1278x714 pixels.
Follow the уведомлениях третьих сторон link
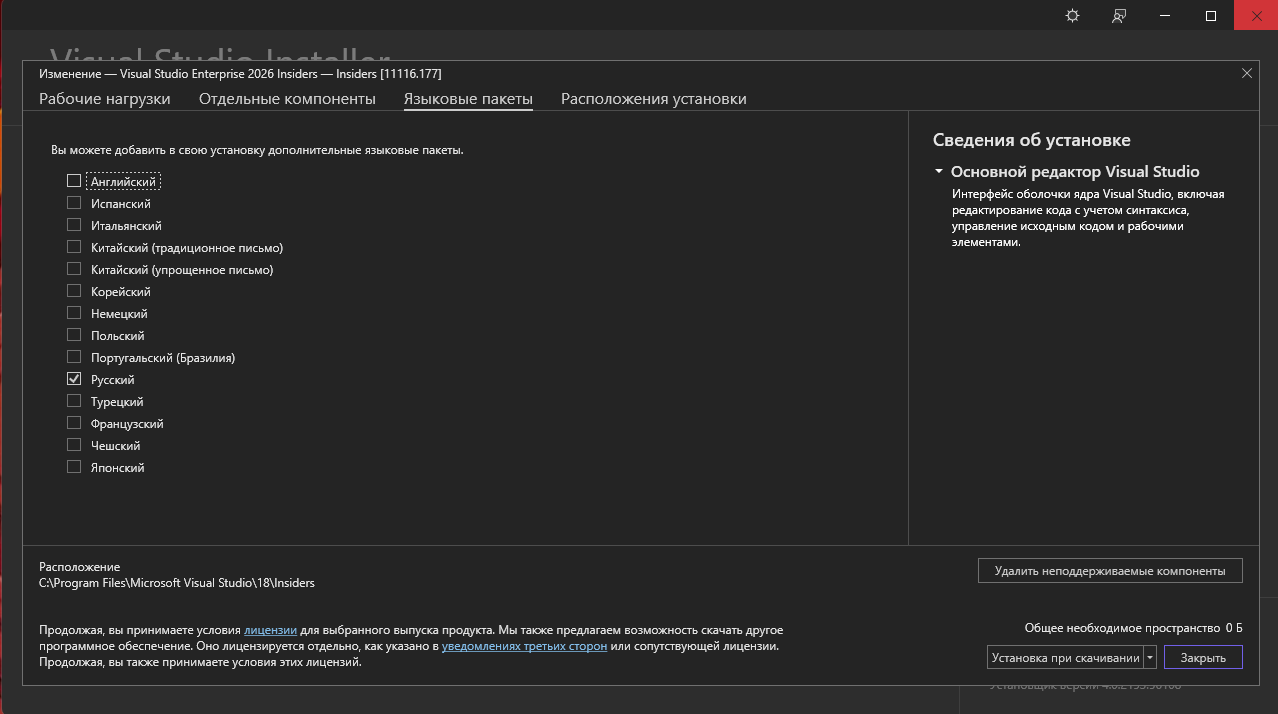(x=524, y=646)
